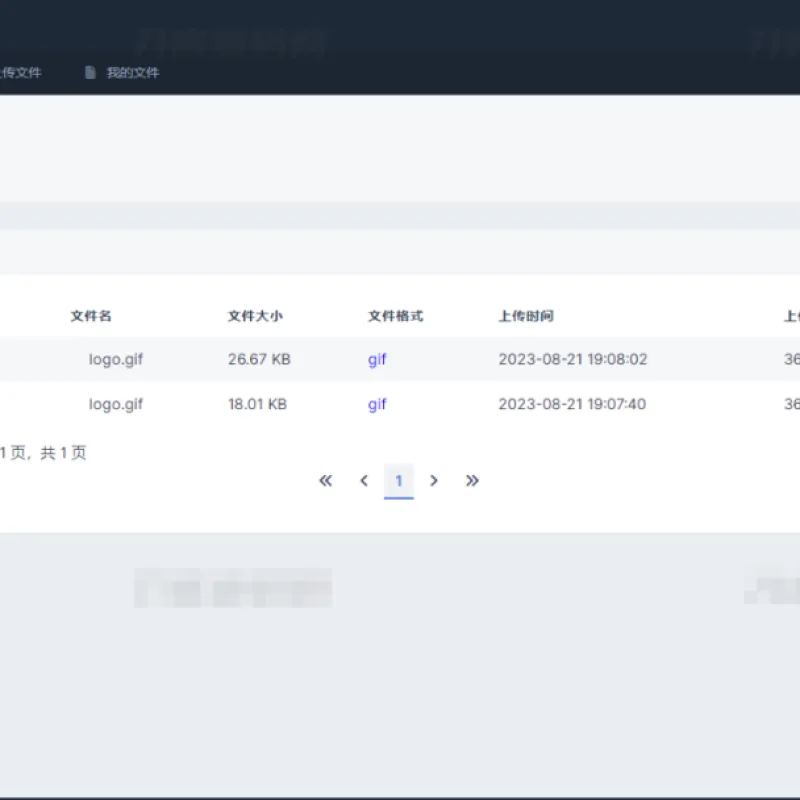Select the logo.gif file sized 26.67 KB
Image resolution: width=800 pixels, height=800 pixels.
(x=116, y=360)
